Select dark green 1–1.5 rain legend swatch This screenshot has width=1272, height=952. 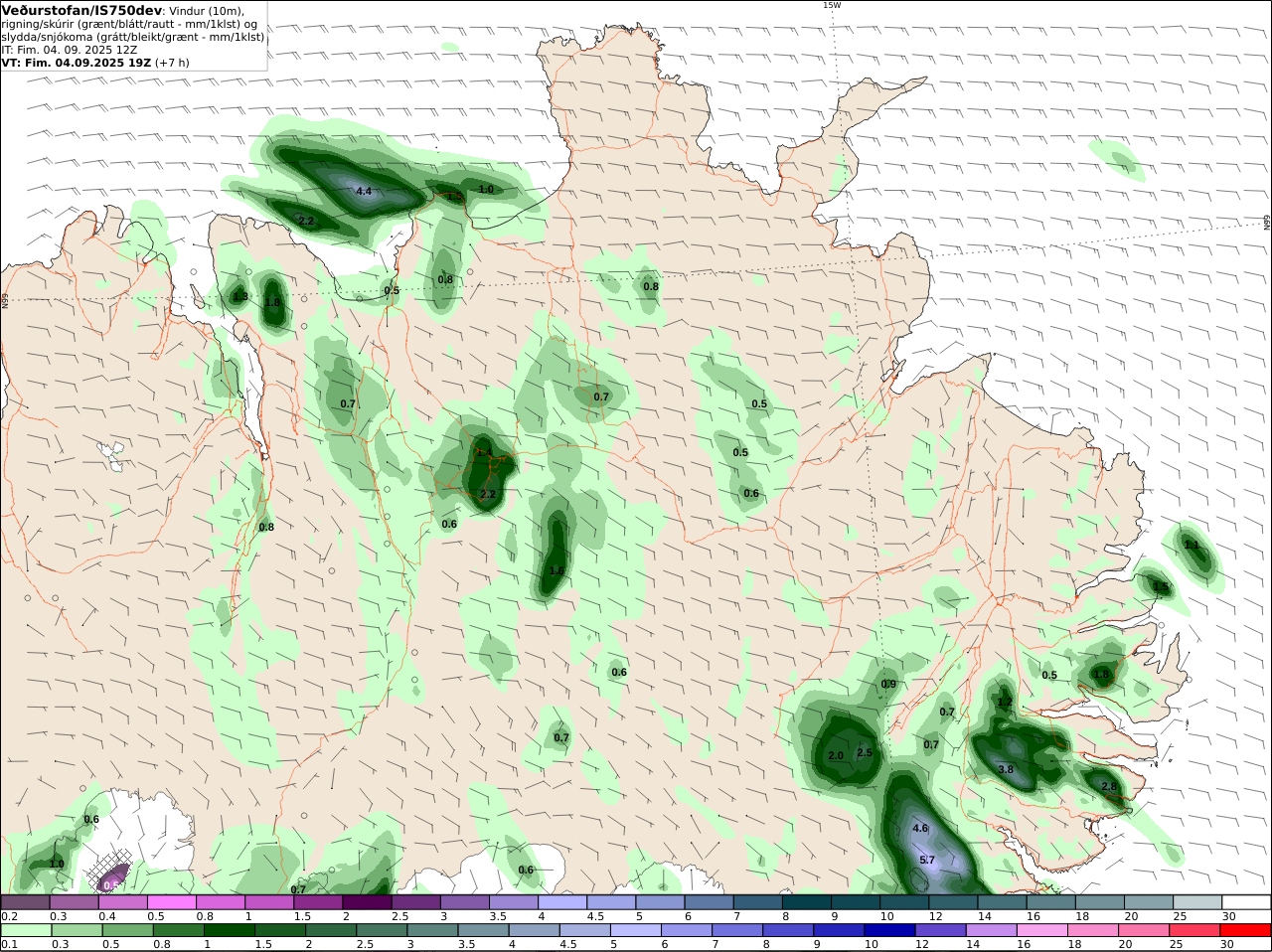[229, 930]
